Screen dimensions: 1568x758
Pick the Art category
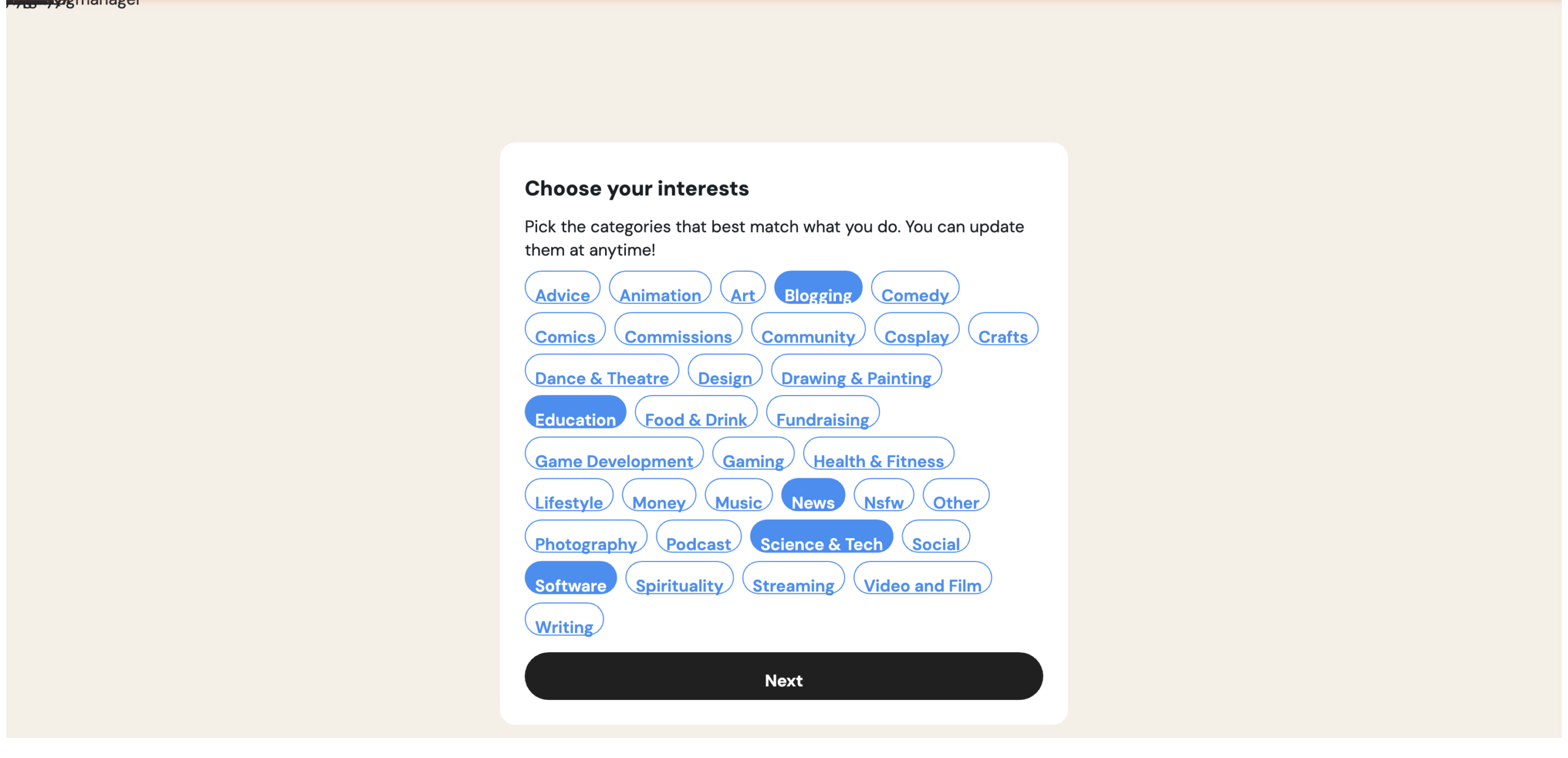[742, 288]
